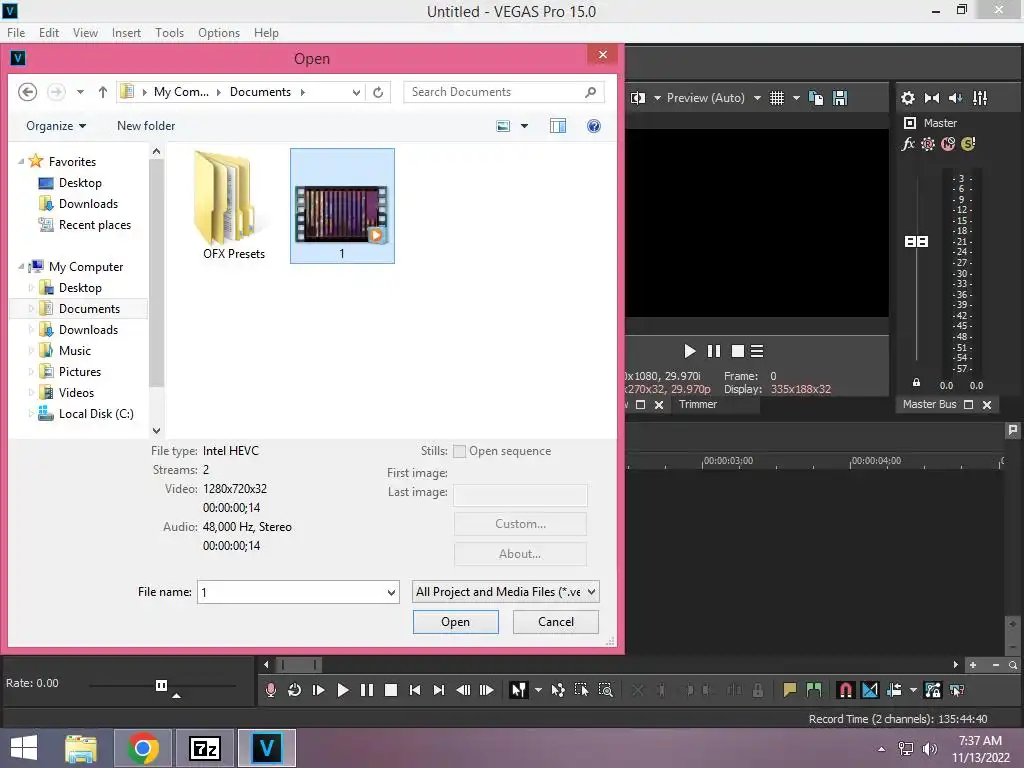Viewport: 1024px width, 768px height.
Task: Click Go to Start in transport bar
Action: (415, 690)
